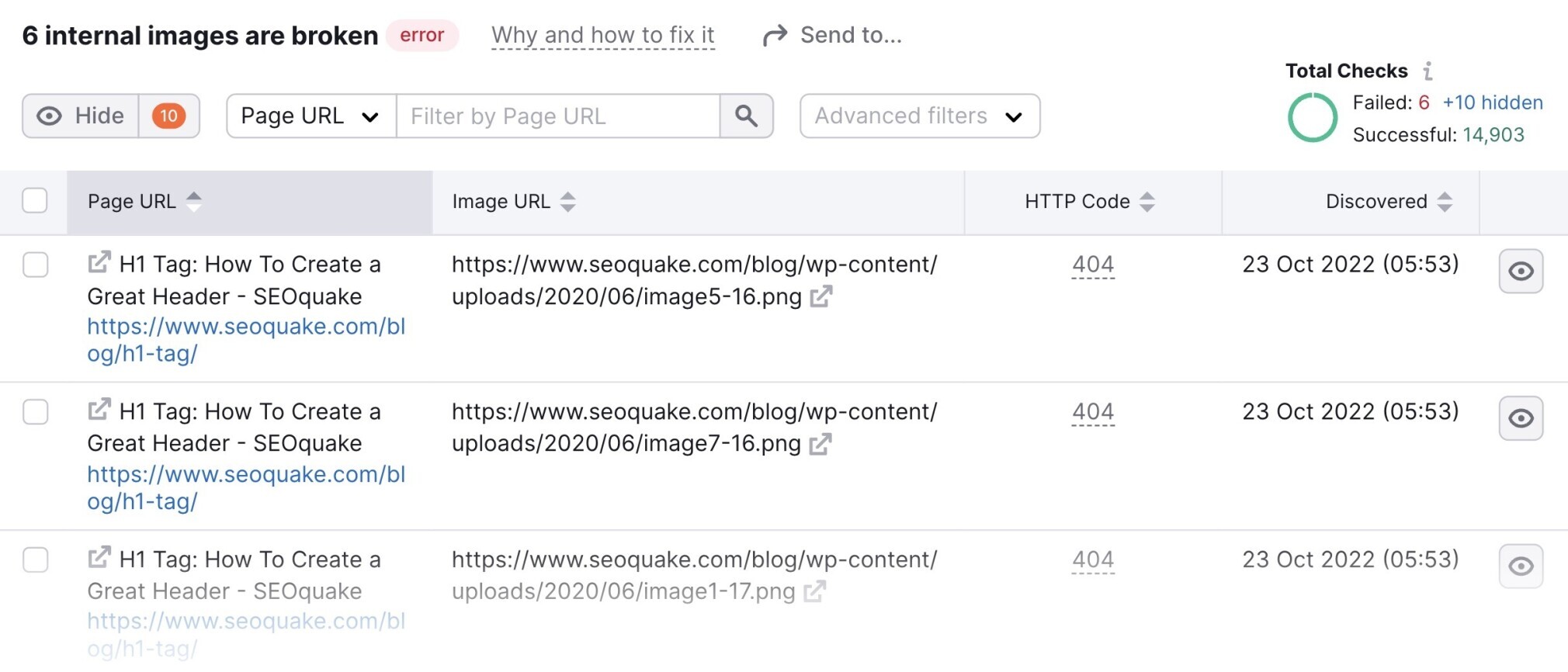Toggle the select-all checkbox in header
This screenshot has width=1568, height=672.
pos(35,200)
